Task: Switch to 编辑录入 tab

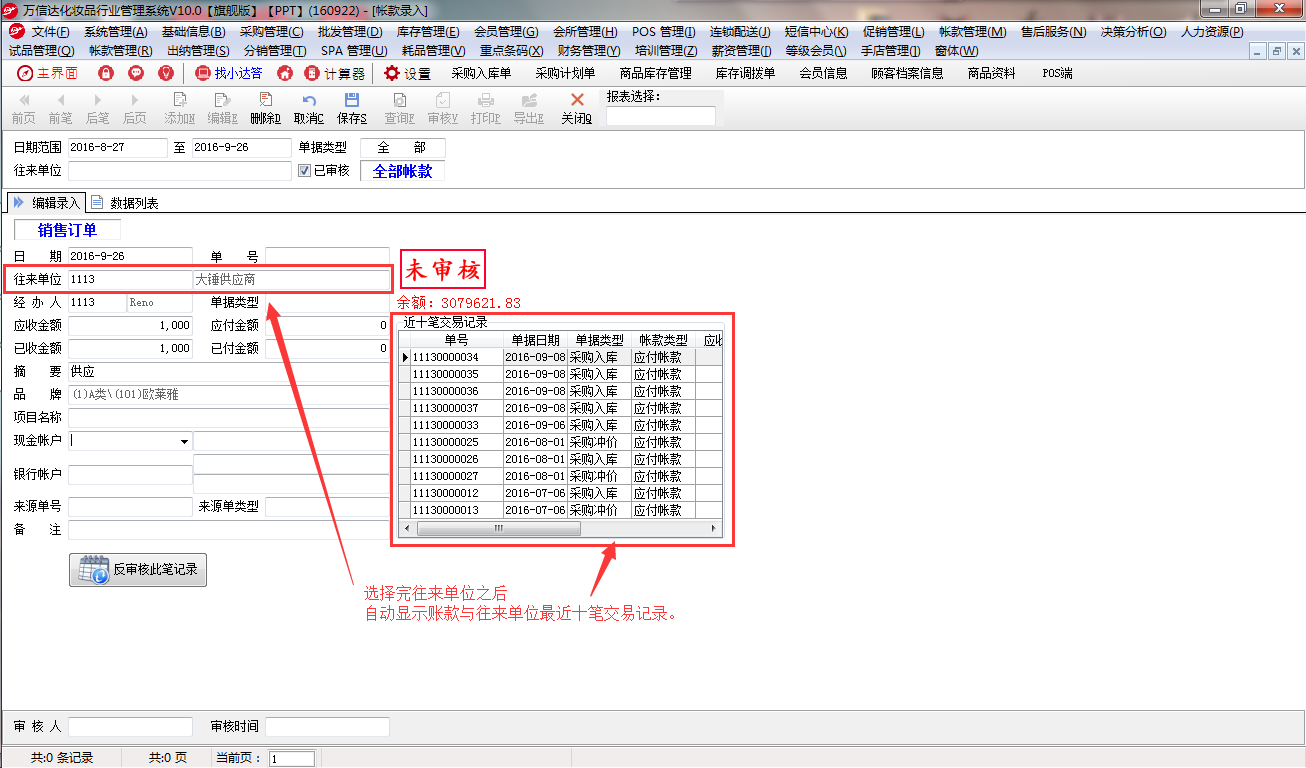Action: (x=47, y=203)
